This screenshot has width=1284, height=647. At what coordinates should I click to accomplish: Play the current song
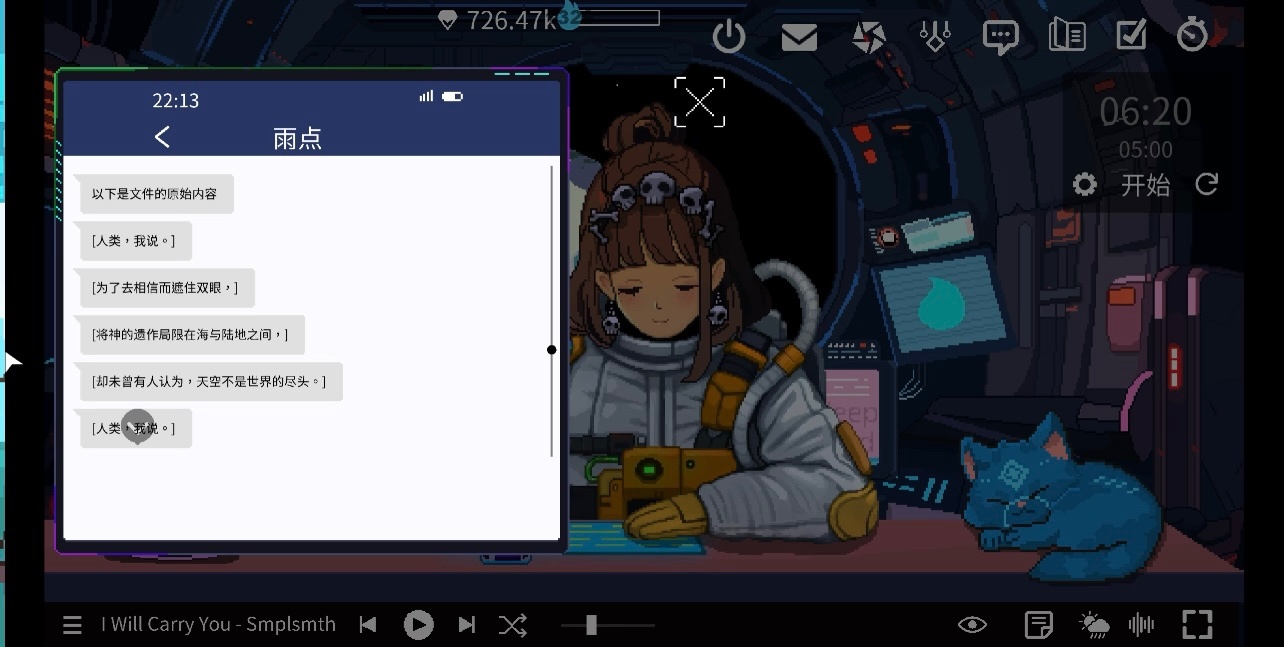point(418,625)
